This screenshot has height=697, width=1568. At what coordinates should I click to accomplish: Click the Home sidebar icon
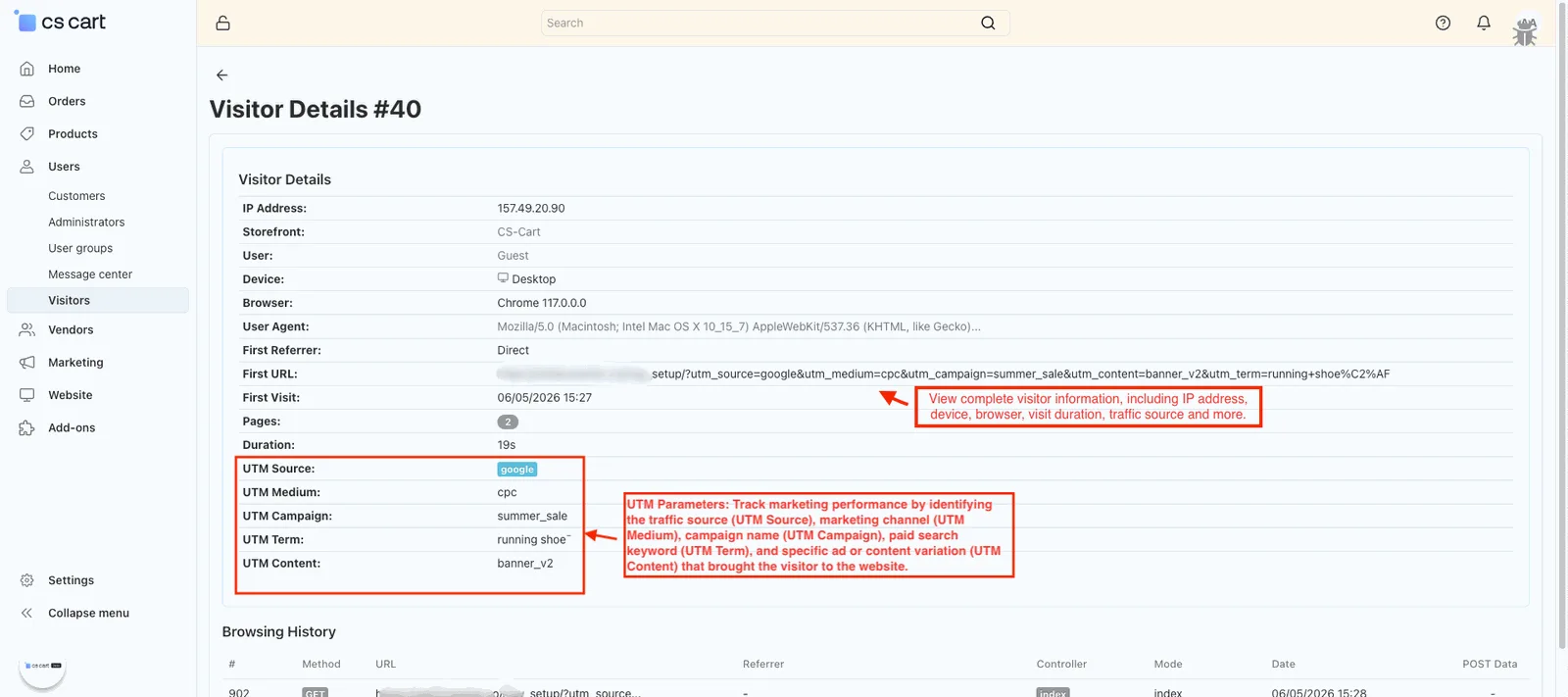27,69
